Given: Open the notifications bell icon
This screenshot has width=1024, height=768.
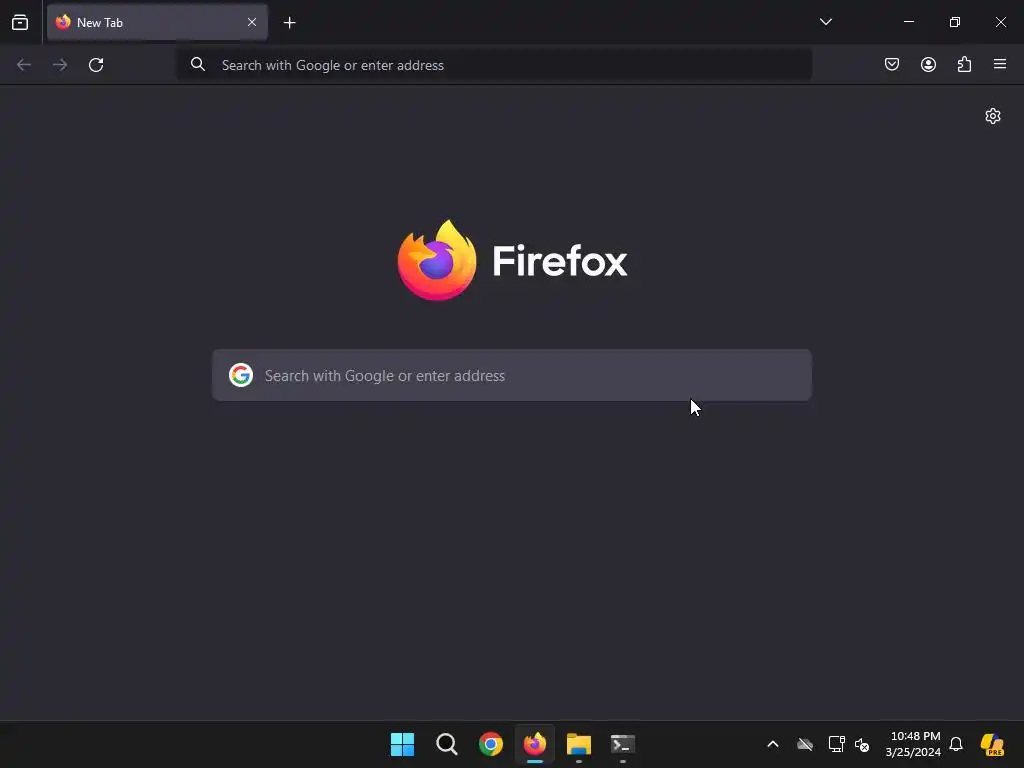Looking at the screenshot, I should point(956,744).
